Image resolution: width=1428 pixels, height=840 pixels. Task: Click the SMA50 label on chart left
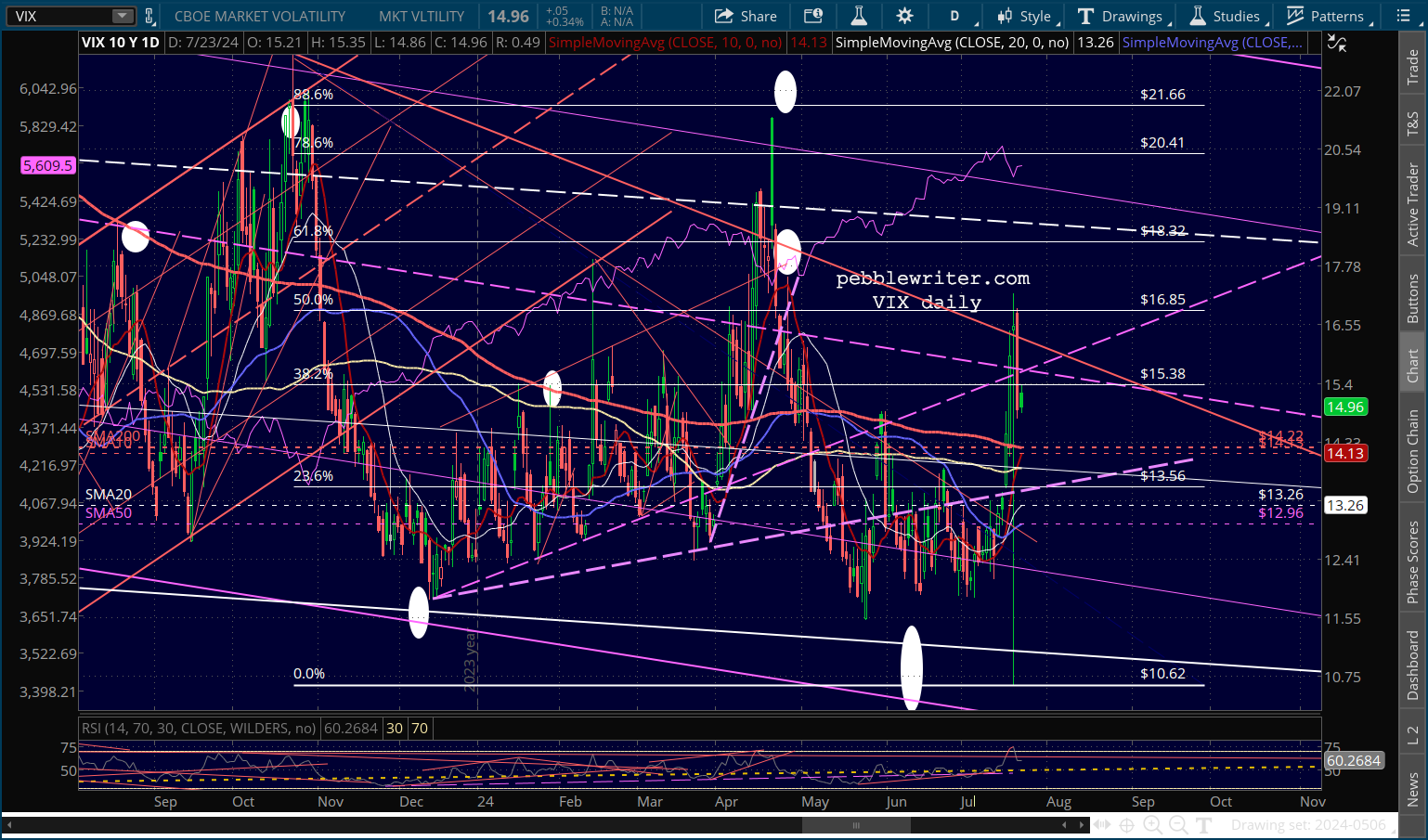[108, 512]
